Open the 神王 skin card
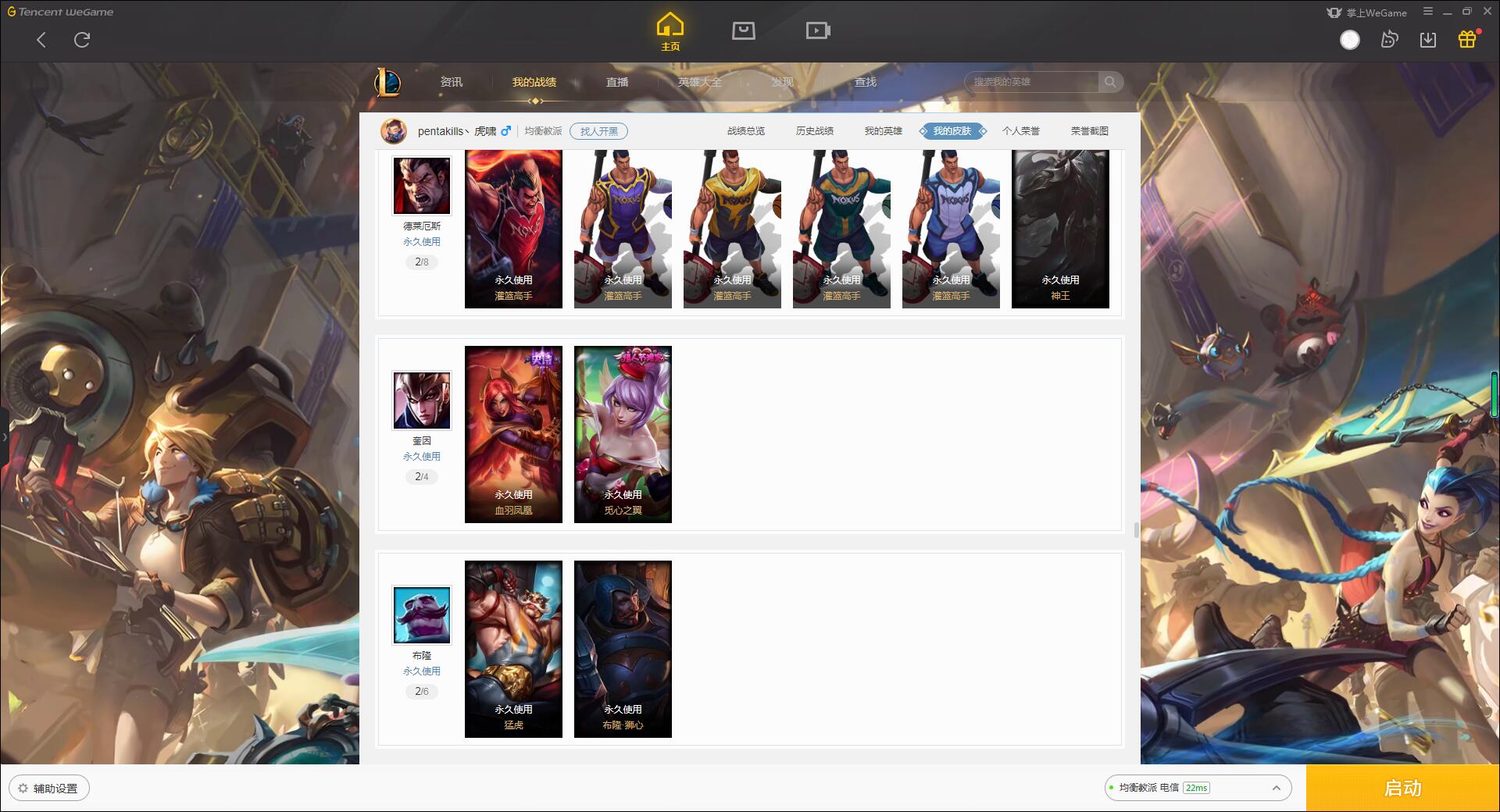 coord(1060,230)
